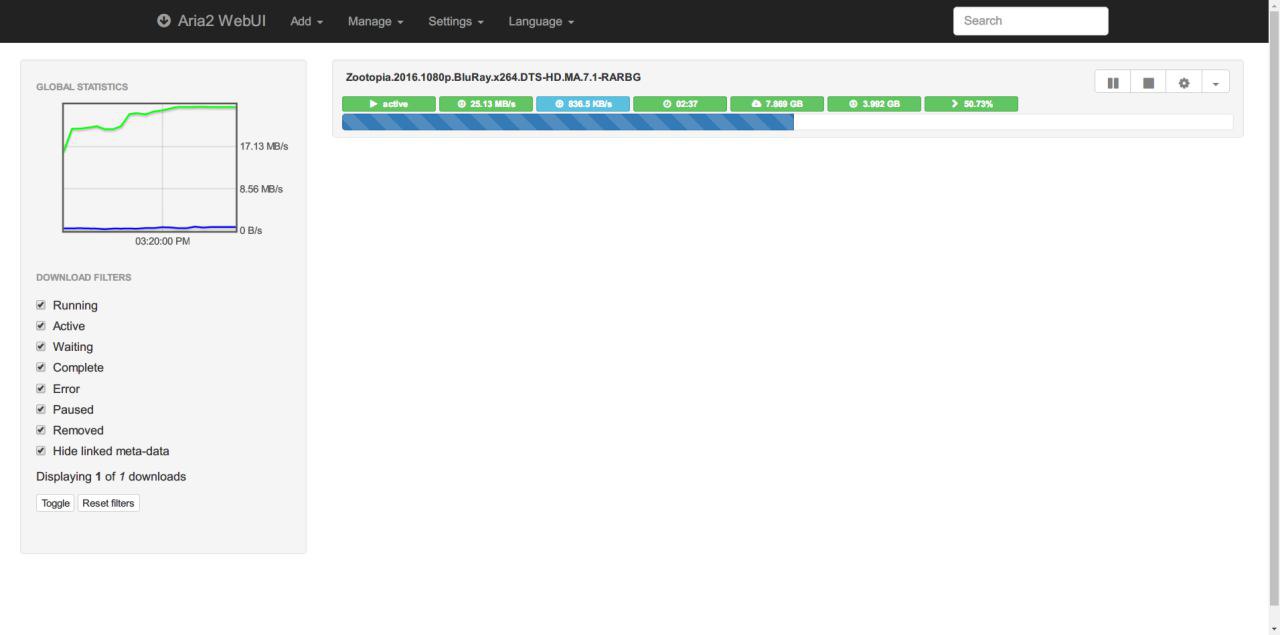Click the 3.992 GB downloaded badge

(874, 104)
